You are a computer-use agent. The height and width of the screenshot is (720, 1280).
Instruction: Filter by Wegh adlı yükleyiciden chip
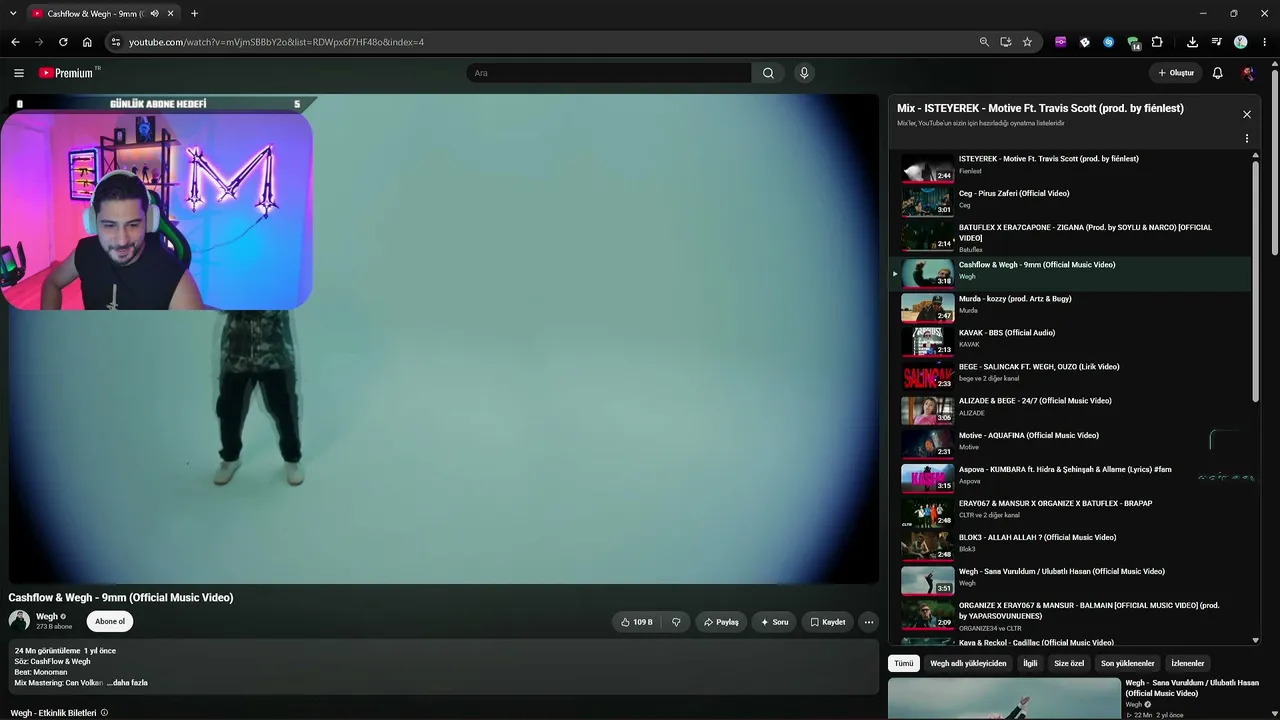click(968, 663)
